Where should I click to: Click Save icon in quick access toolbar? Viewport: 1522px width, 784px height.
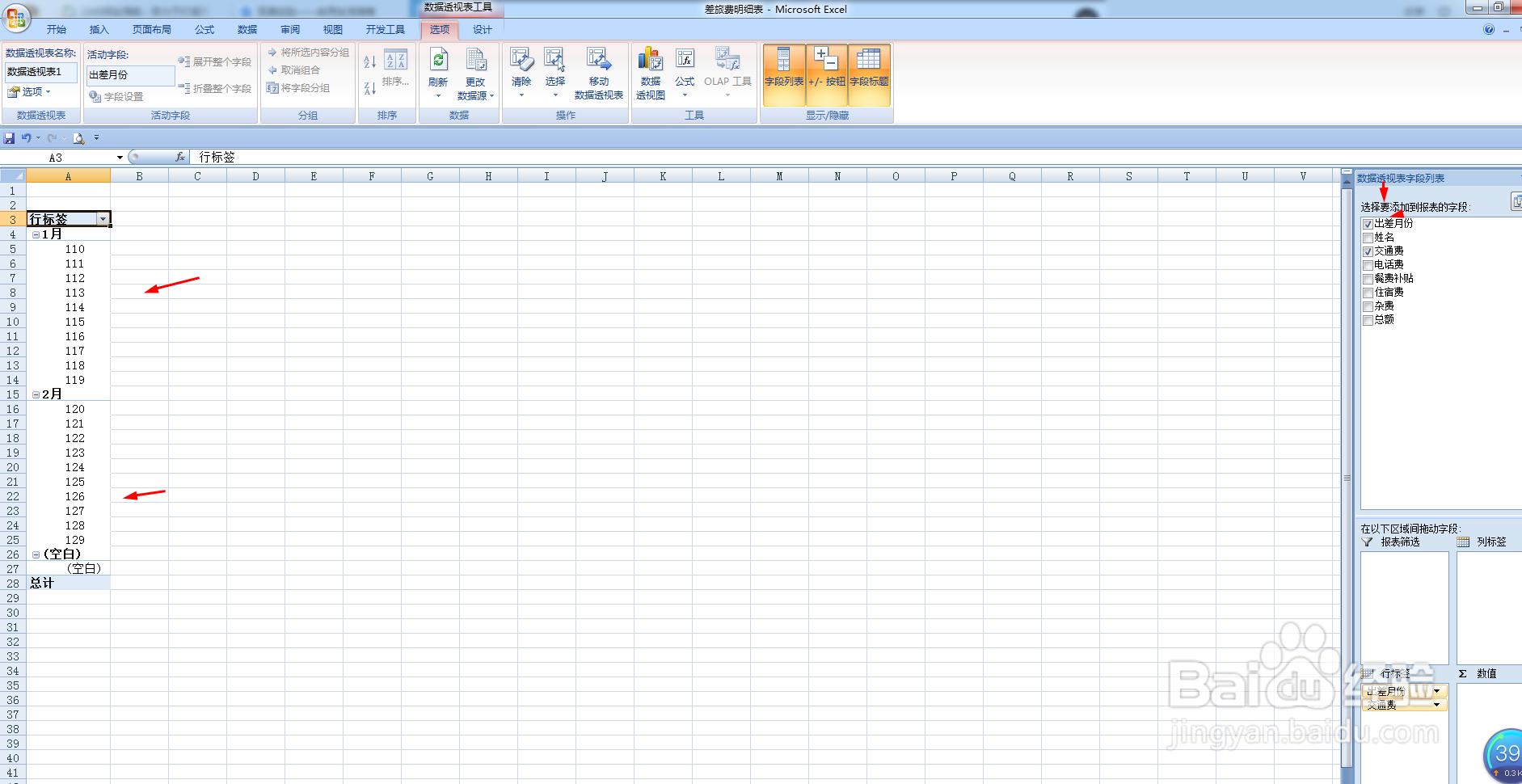(9, 138)
